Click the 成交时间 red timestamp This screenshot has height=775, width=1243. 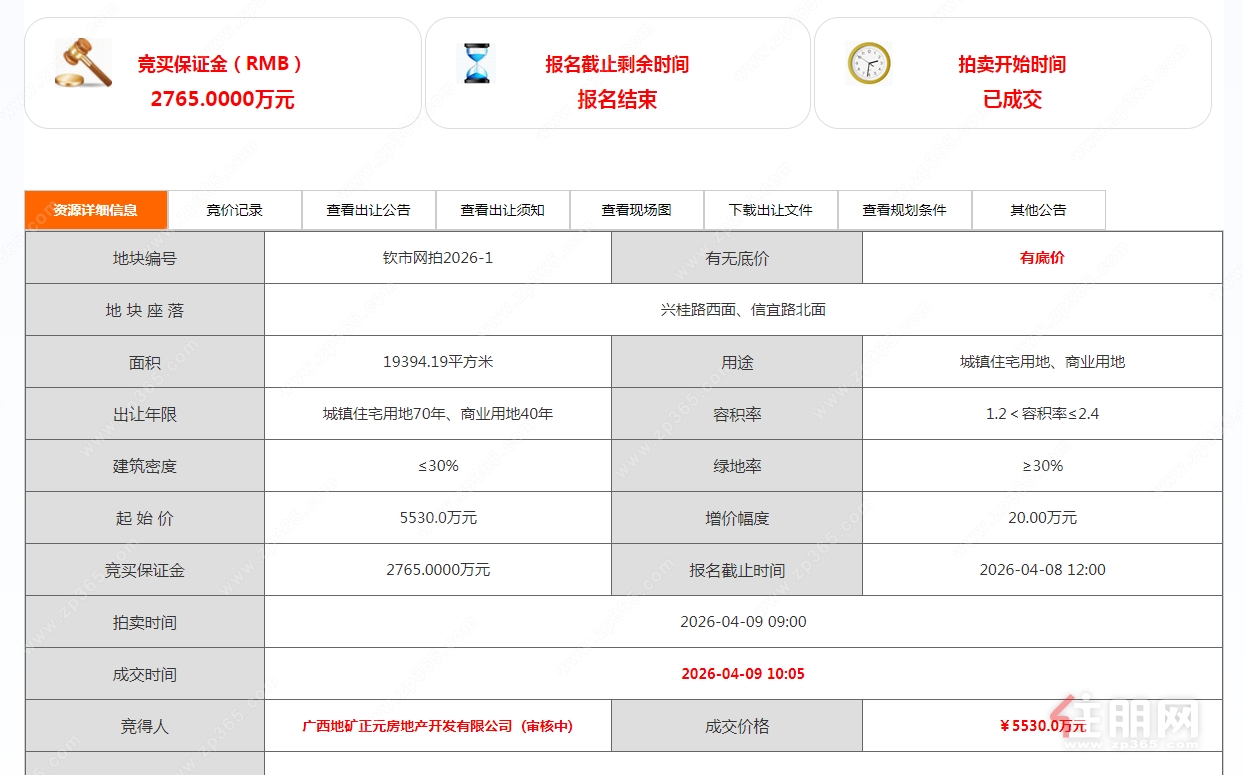pyautogui.click(x=743, y=673)
